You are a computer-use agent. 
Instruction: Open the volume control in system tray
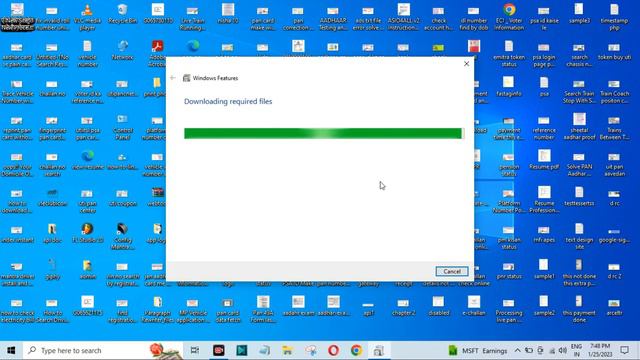[563, 350]
